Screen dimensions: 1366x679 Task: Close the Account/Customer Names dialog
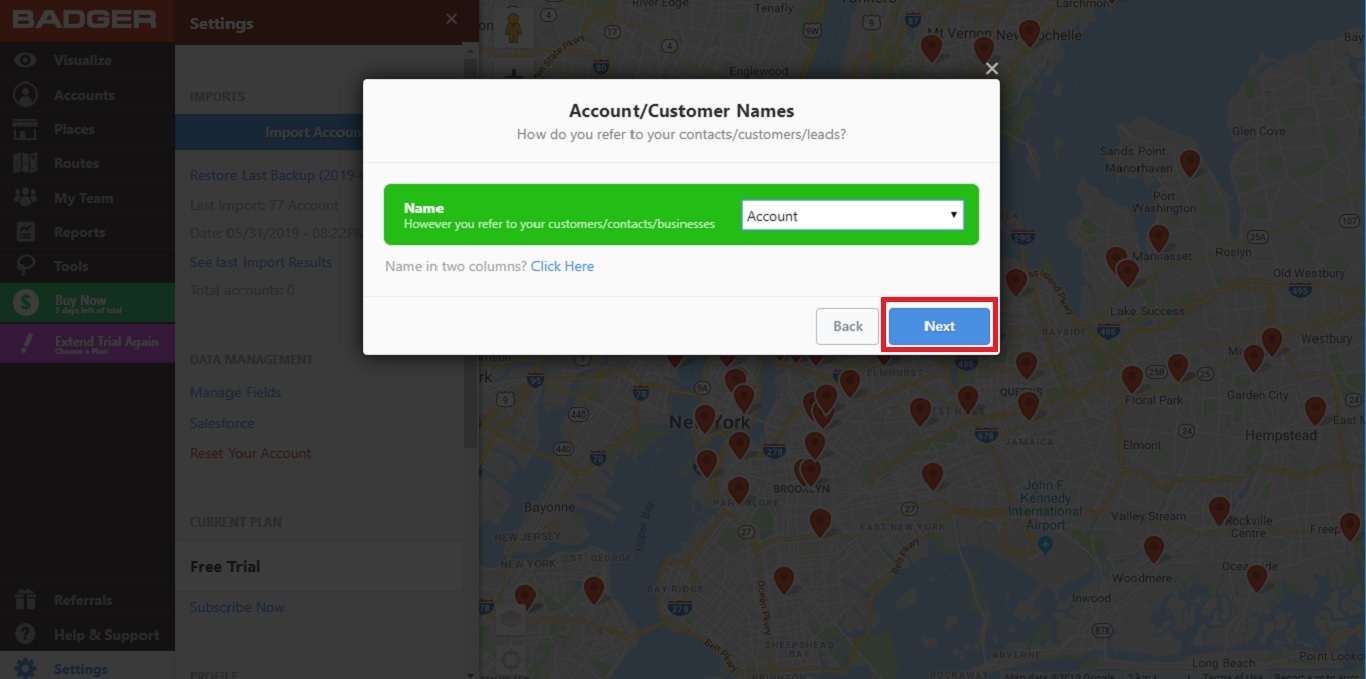[992, 68]
